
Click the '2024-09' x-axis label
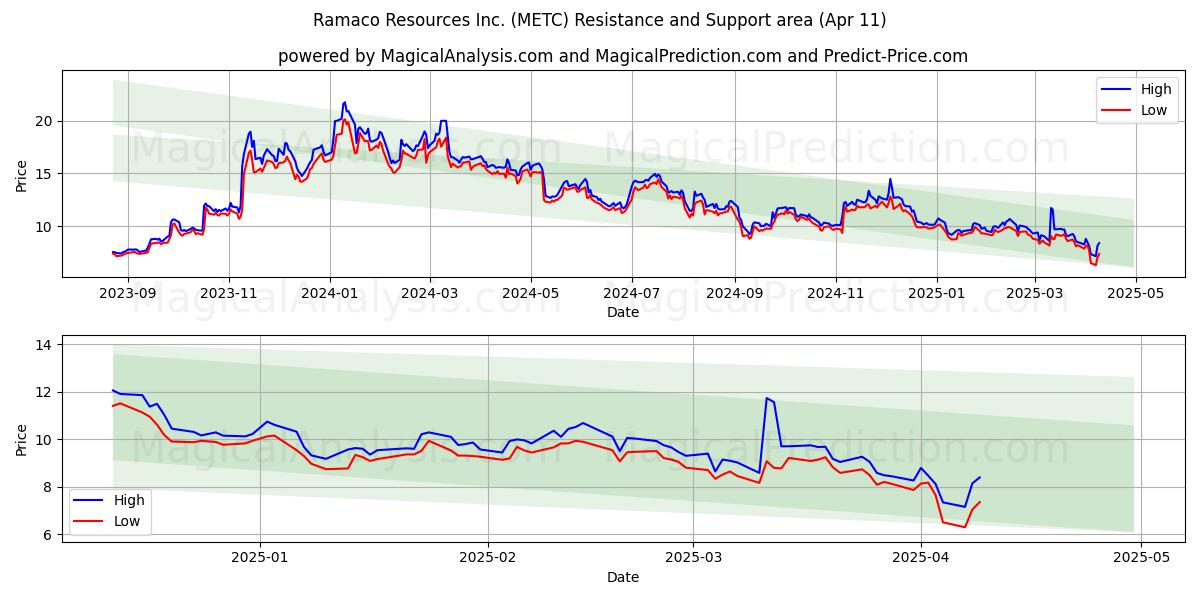click(x=735, y=293)
